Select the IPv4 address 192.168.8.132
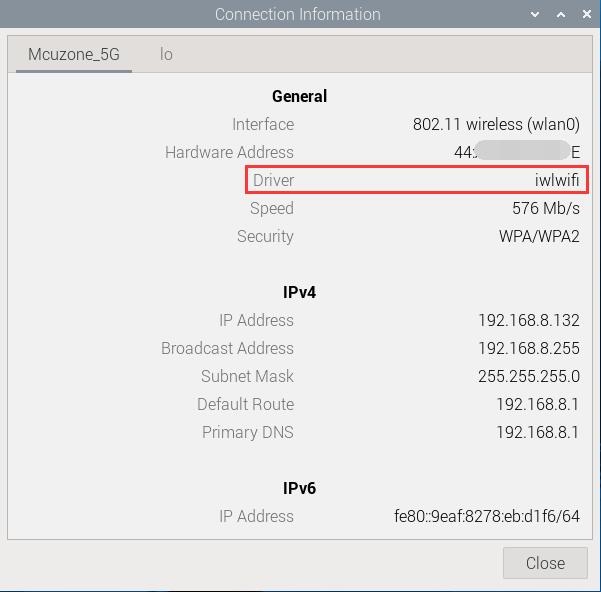 (x=528, y=320)
